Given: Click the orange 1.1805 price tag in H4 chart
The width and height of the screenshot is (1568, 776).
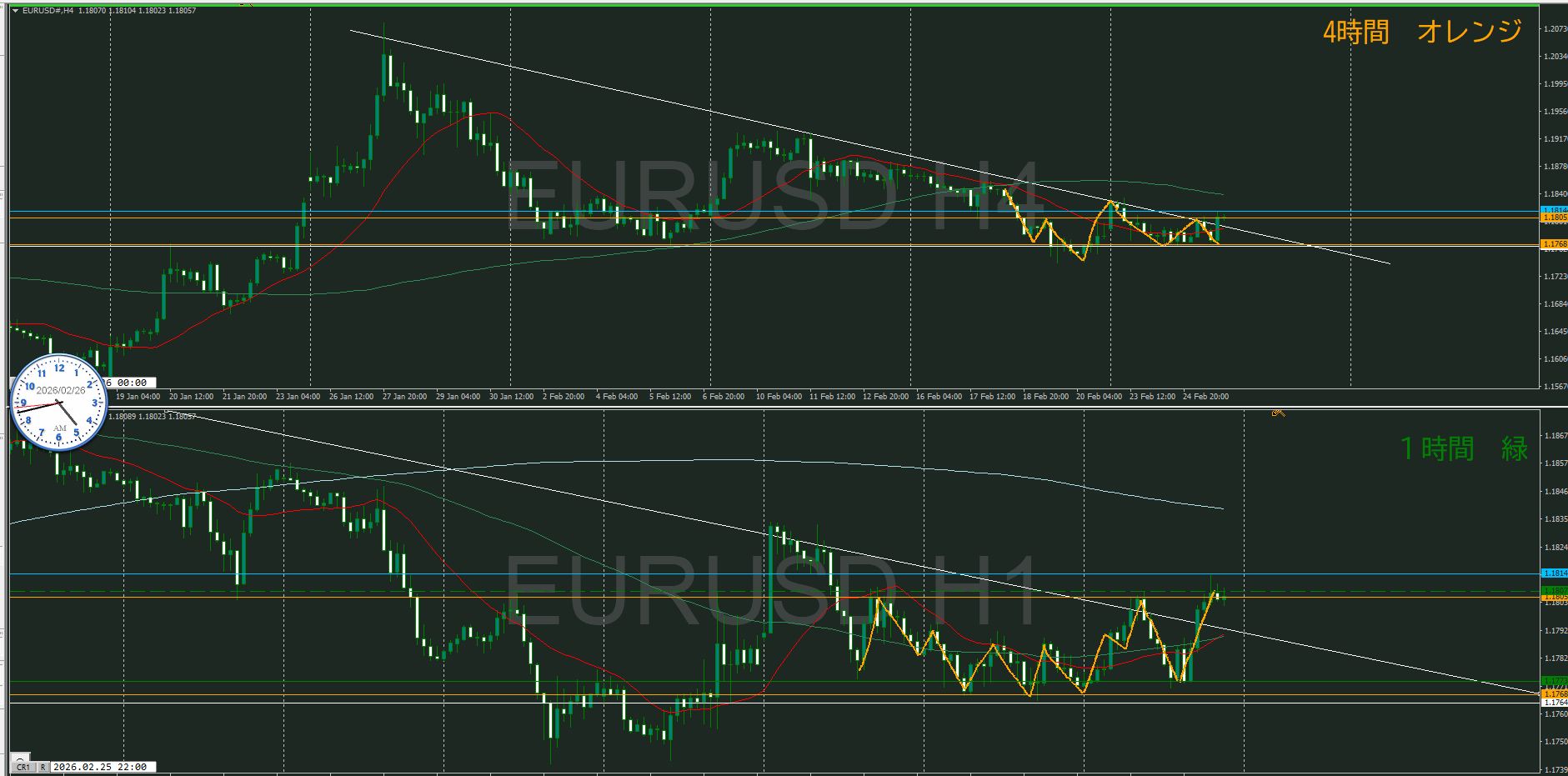Looking at the screenshot, I should point(1554,218).
